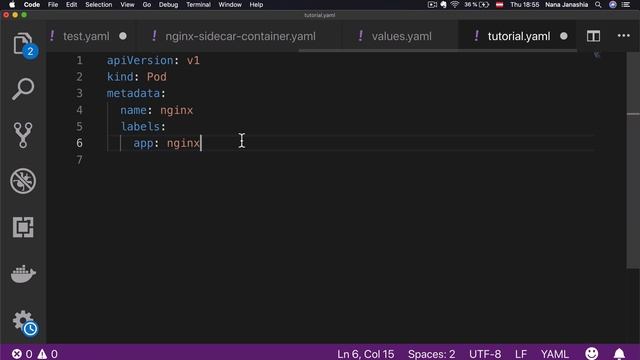Open the Code application menu
This screenshot has height=360, width=640.
31,4
